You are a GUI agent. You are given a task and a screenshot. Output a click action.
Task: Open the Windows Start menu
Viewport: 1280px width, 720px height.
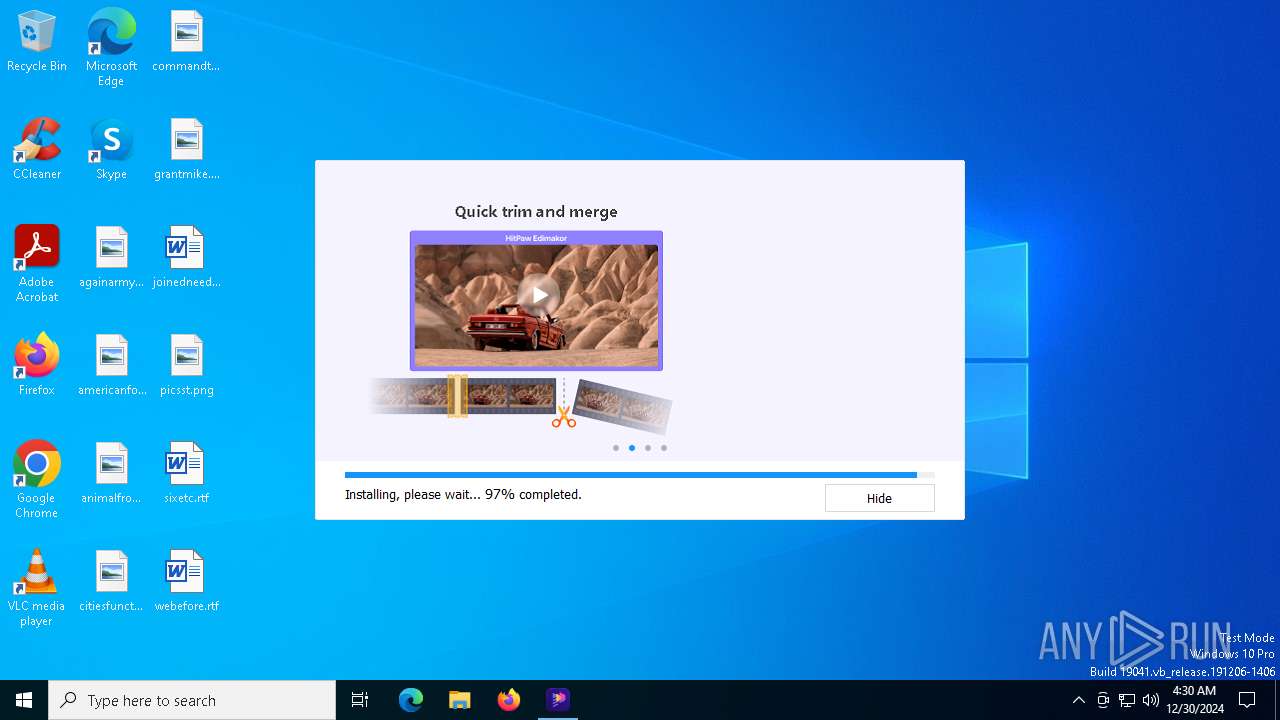[x=24, y=700]
